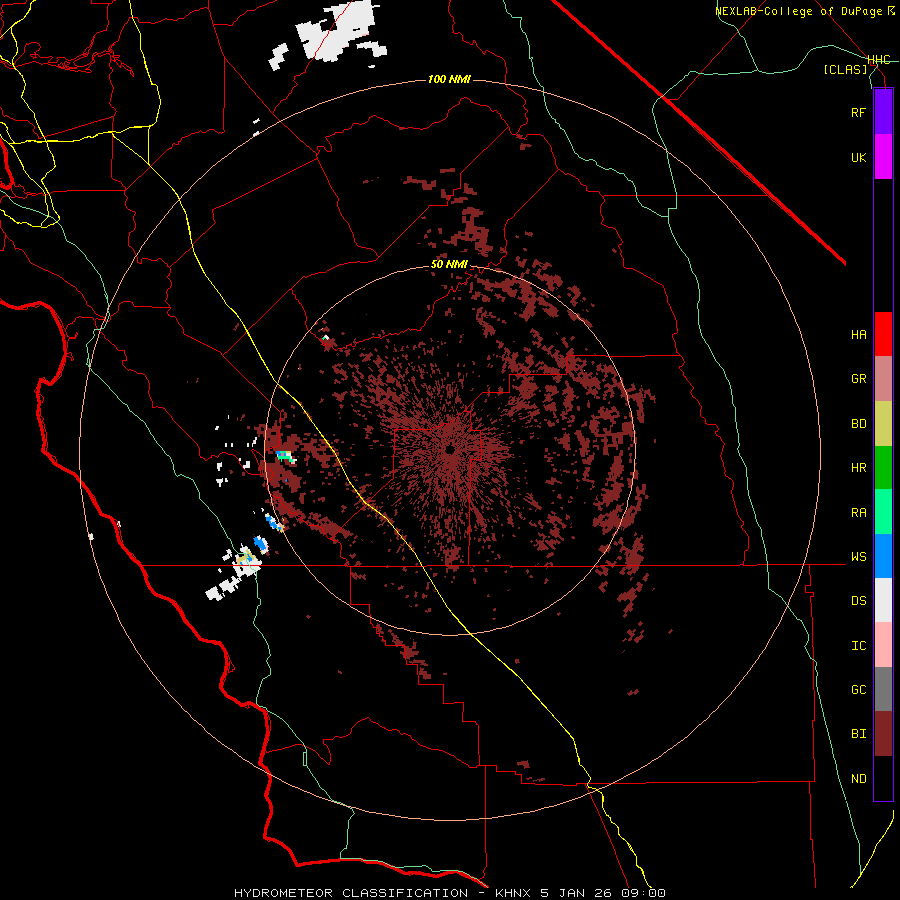Image resolution: width=900 pixels, height=900 pixels.
Task: Click the 'BI' legend label
Action: click(858, 734)
